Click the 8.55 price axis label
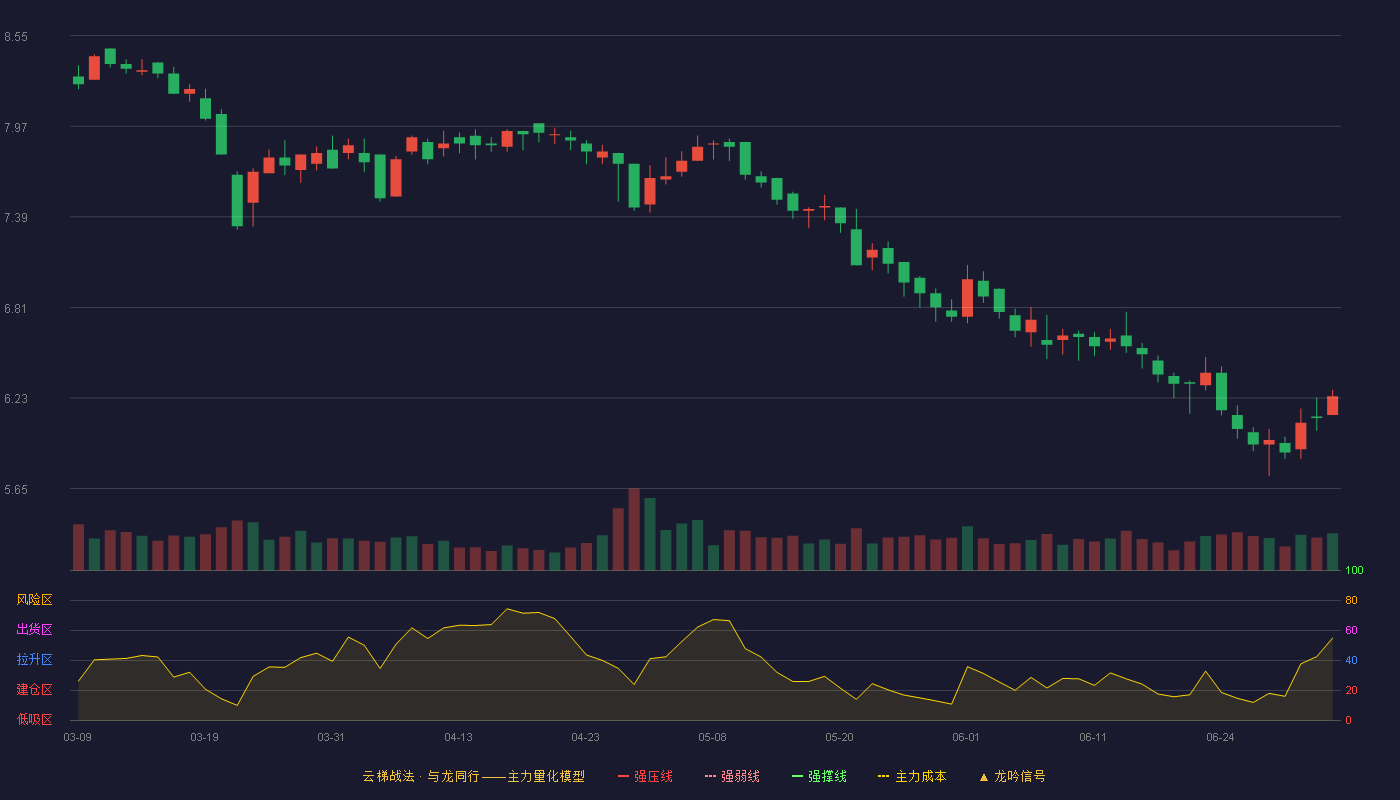 pyautogui.click(x=16, y=37)
